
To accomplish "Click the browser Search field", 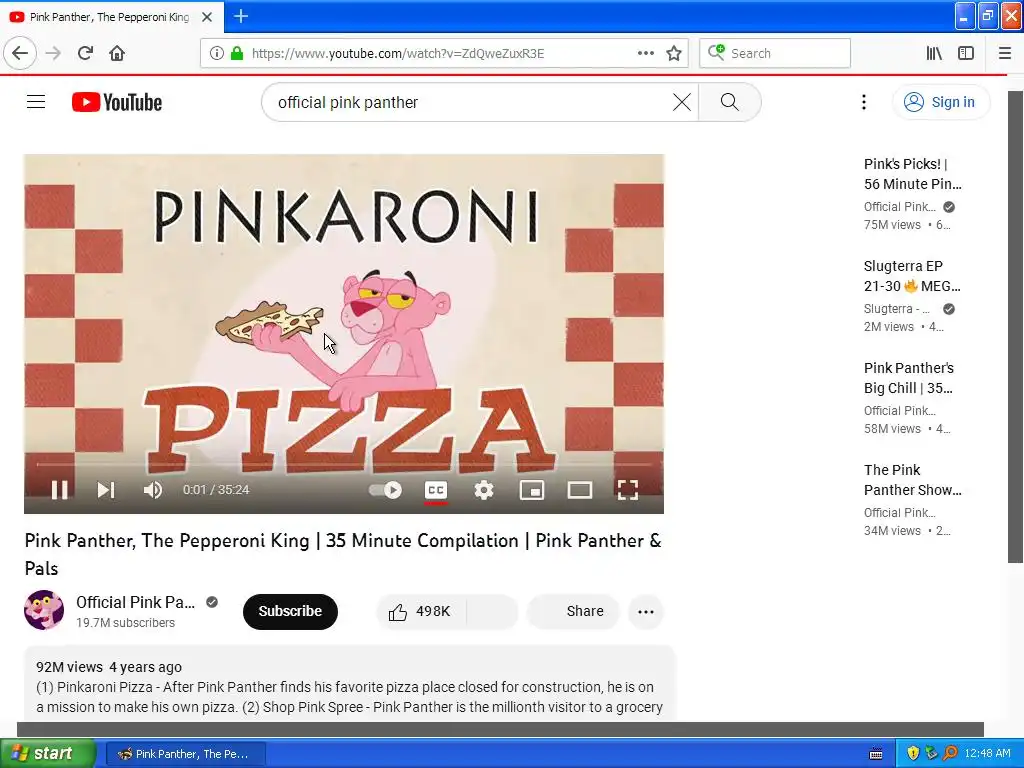I will [775, 54].
